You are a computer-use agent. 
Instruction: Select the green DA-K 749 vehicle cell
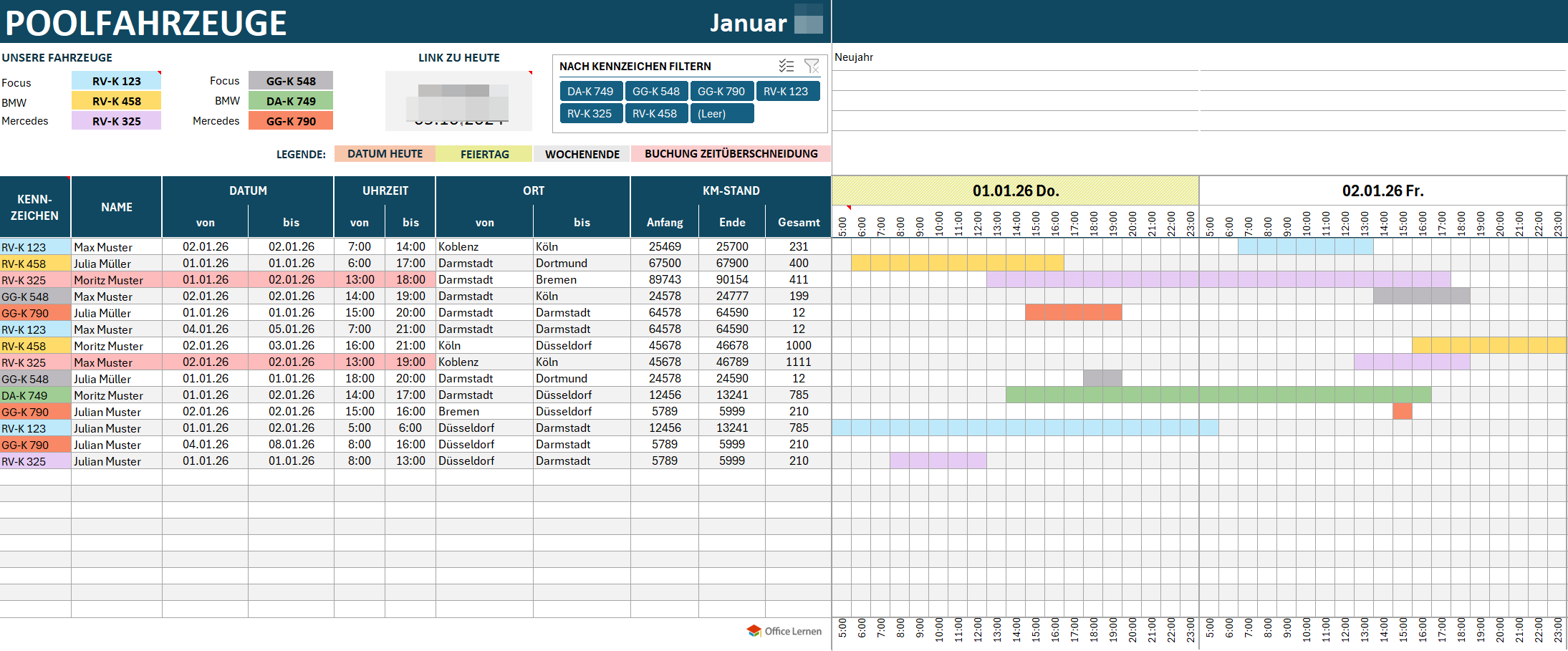coord(291,102)
